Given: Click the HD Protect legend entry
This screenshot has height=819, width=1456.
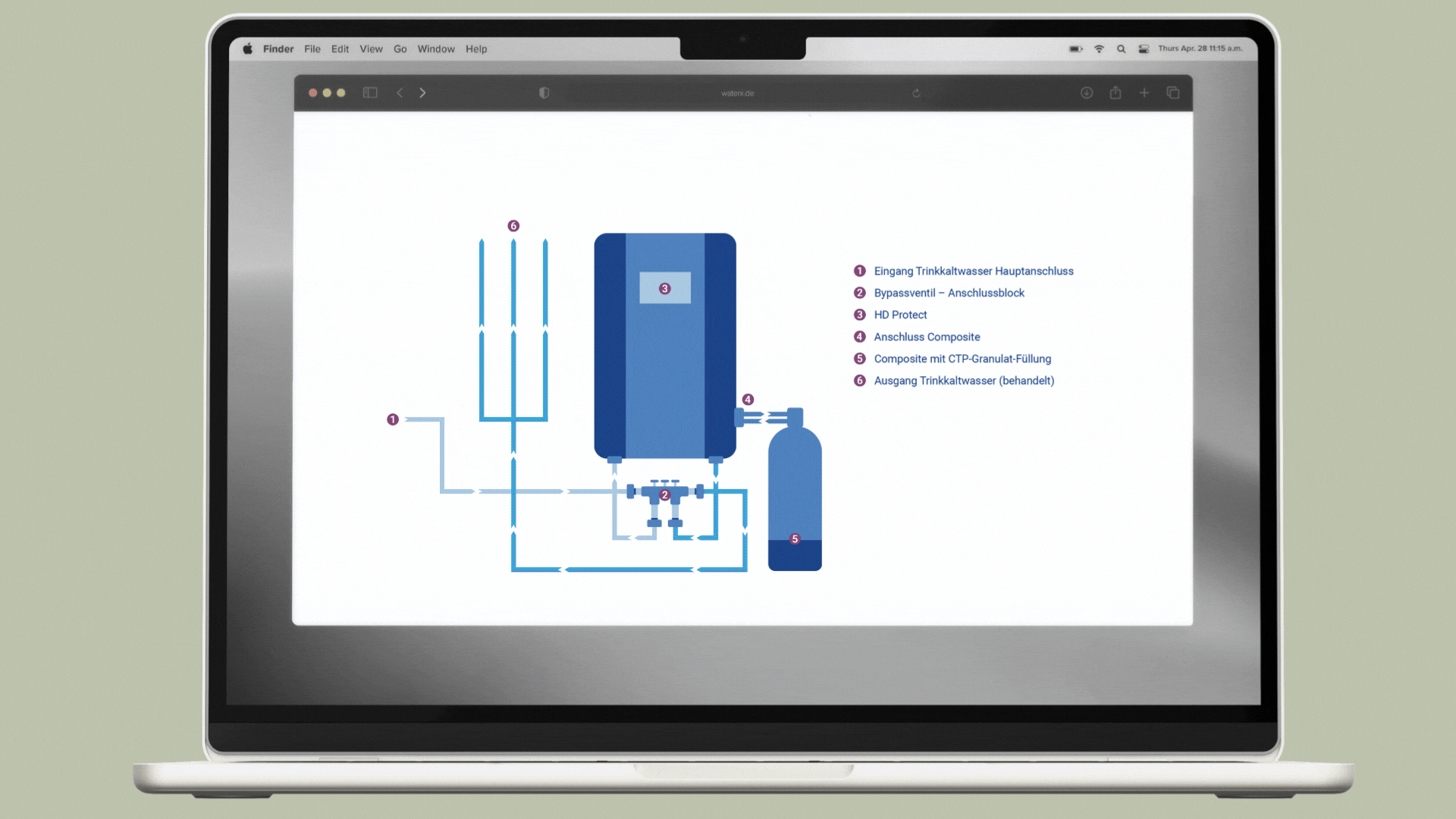Looking at the screenshot, I should [x=899, y=315].
